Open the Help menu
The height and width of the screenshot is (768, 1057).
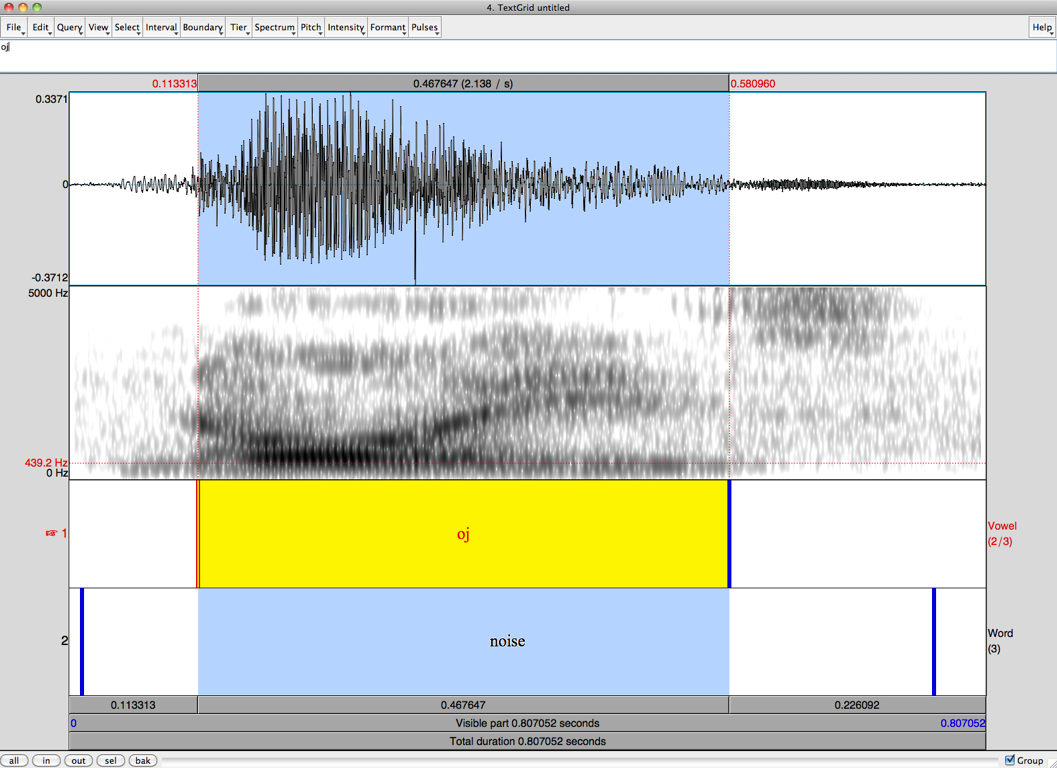(x=1042, y=28)
